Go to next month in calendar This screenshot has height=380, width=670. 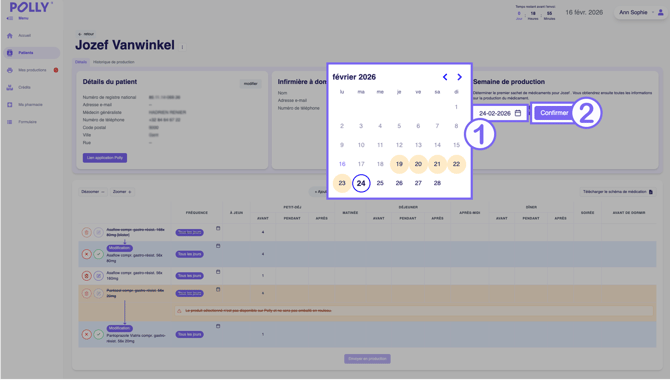[459, 77]
